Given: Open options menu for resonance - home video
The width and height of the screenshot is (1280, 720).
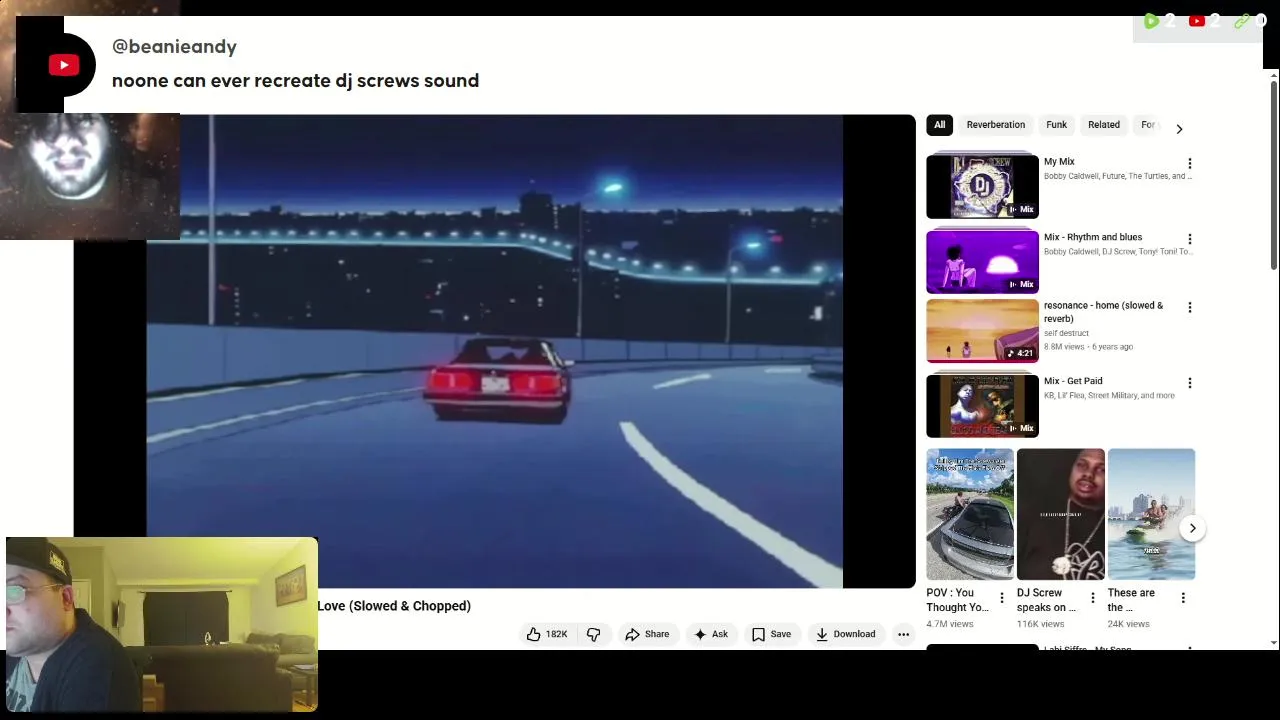Looking at the screenshot, I should [1189, 307].
